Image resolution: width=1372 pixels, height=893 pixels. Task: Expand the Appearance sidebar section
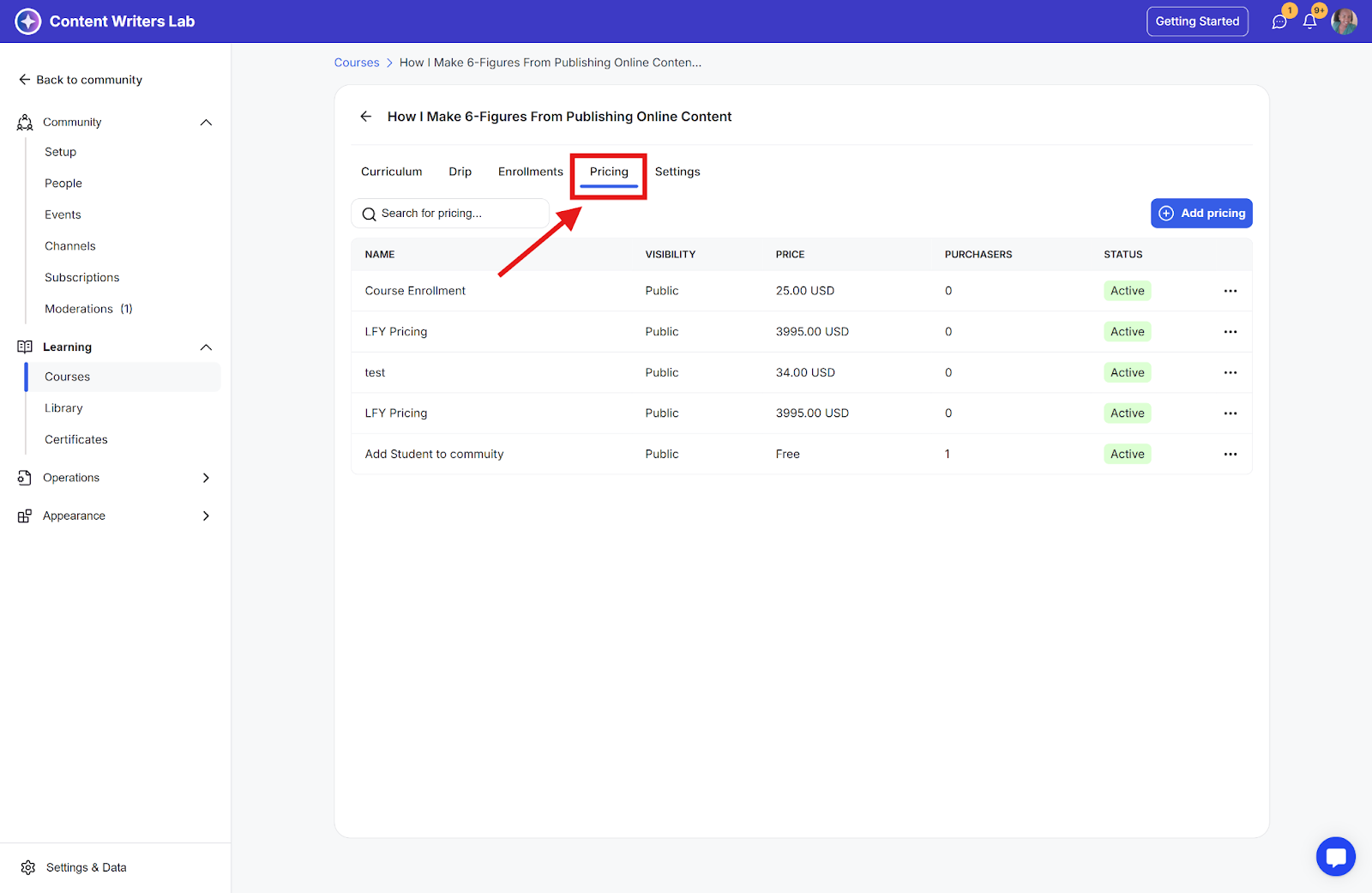pos(206,516)
